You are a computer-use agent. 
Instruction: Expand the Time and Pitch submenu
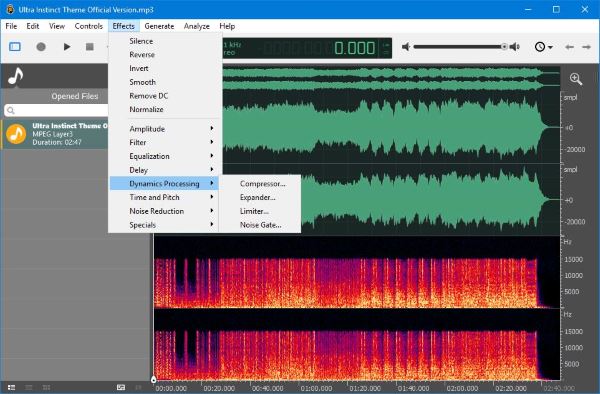click(x=164, y=197)
